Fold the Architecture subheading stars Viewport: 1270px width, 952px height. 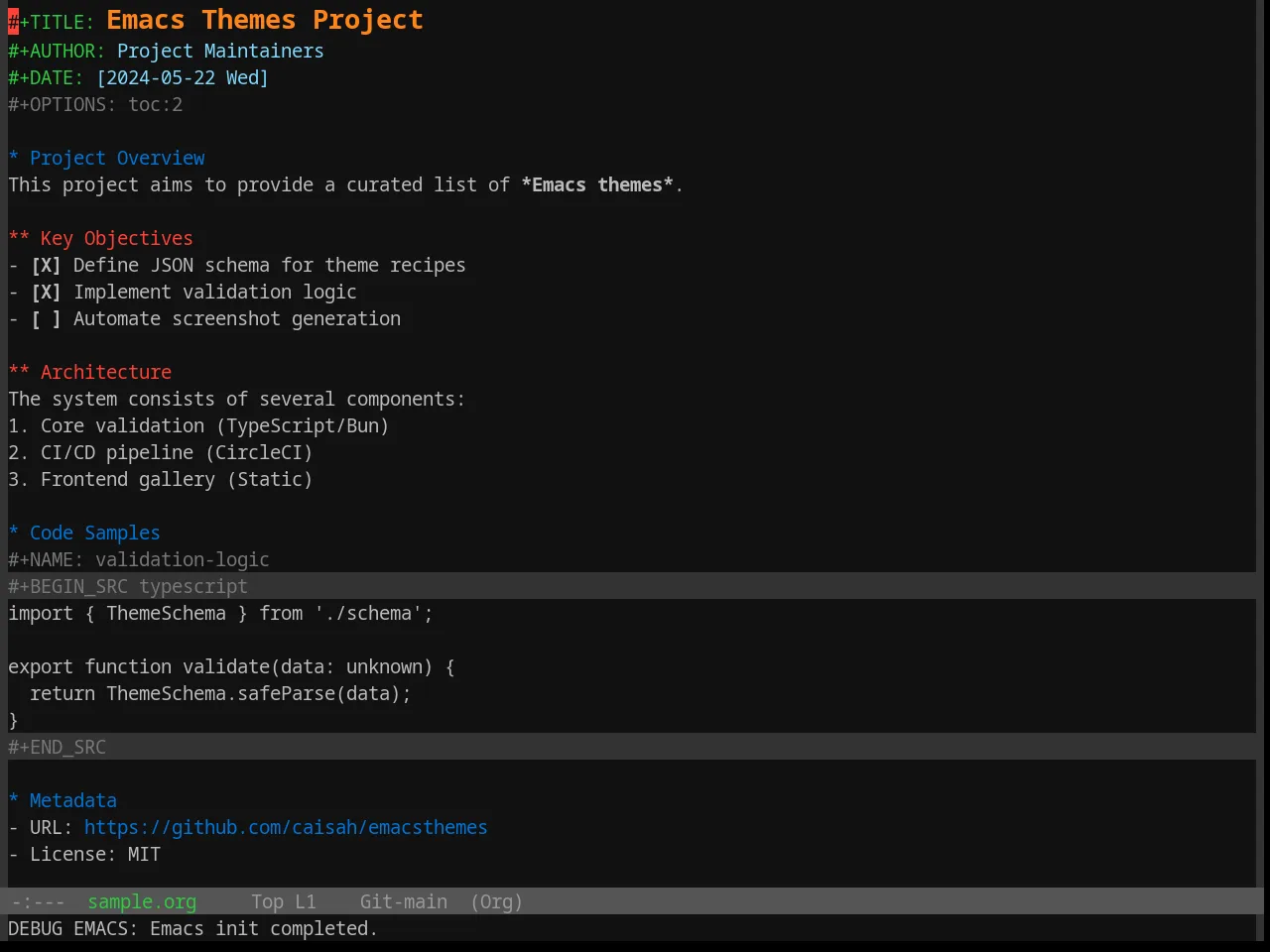pyautogui.click(x=19, y=373)
